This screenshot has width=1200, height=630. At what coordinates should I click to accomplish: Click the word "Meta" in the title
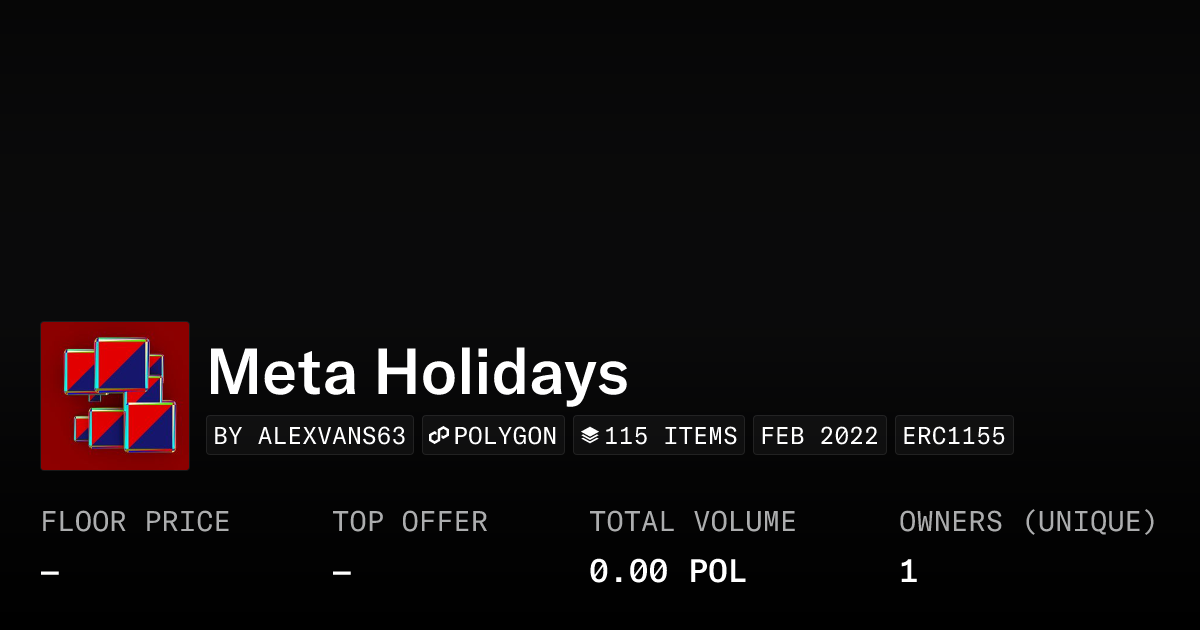coord(282,372)
